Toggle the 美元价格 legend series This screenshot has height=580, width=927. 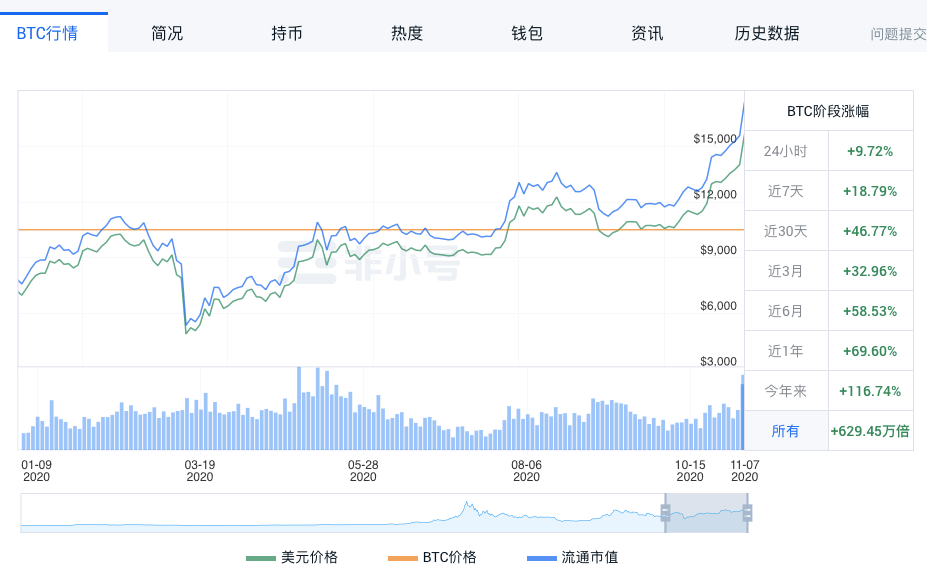291,557
